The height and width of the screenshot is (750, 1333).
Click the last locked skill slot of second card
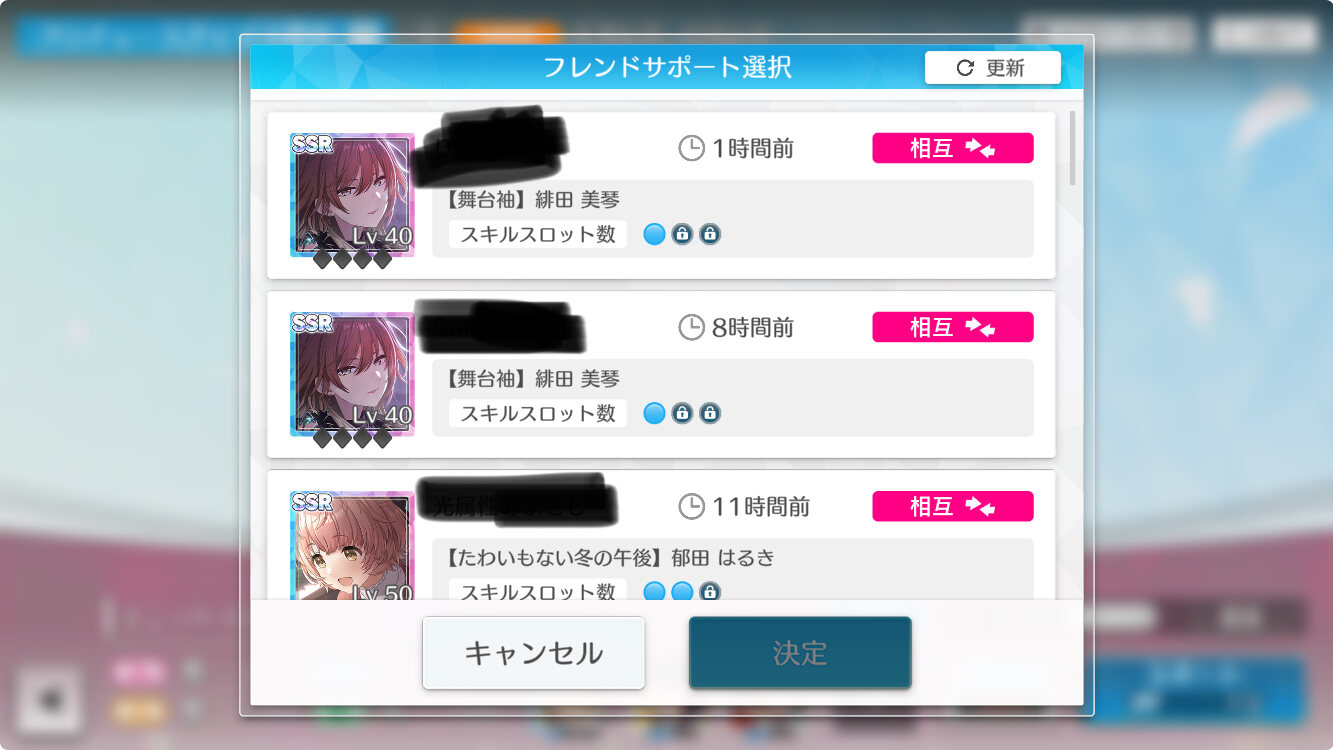tap(710, 413)
